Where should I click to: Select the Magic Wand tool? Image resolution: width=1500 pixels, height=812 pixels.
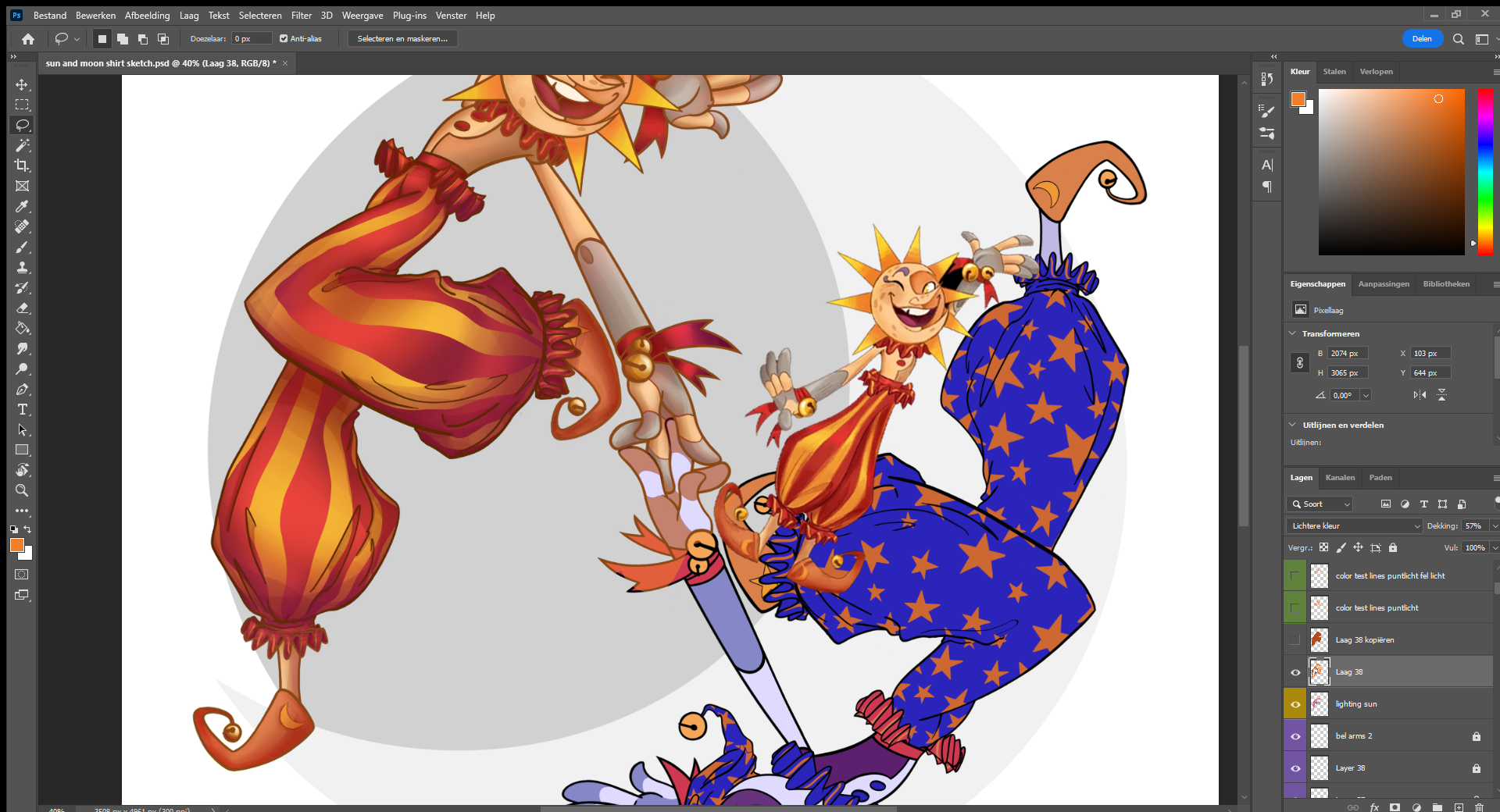tap(22, 145)
